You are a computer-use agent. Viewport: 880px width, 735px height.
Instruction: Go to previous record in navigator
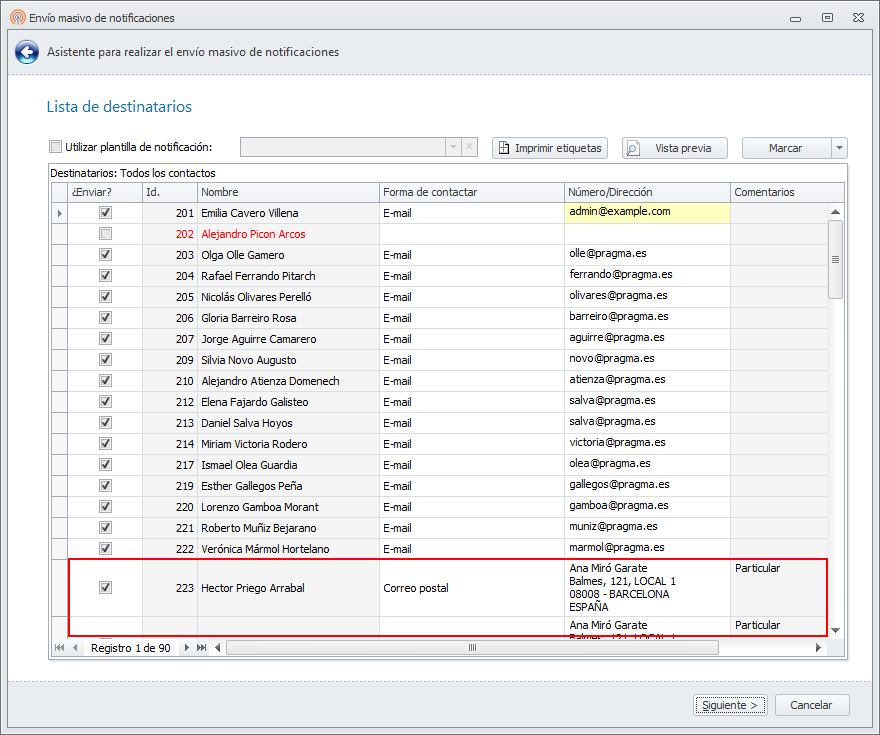(75, 648)
